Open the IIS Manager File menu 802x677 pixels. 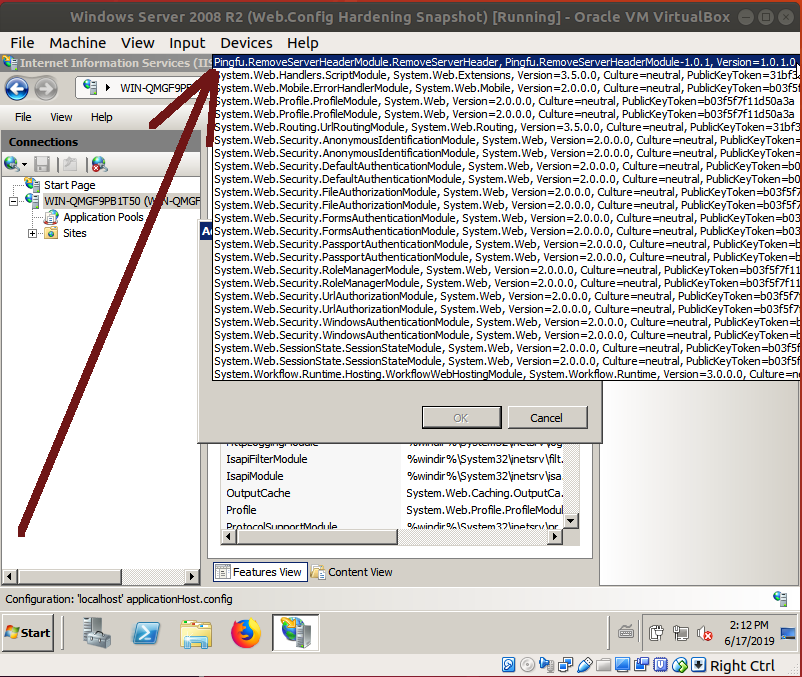coord(23,117)
